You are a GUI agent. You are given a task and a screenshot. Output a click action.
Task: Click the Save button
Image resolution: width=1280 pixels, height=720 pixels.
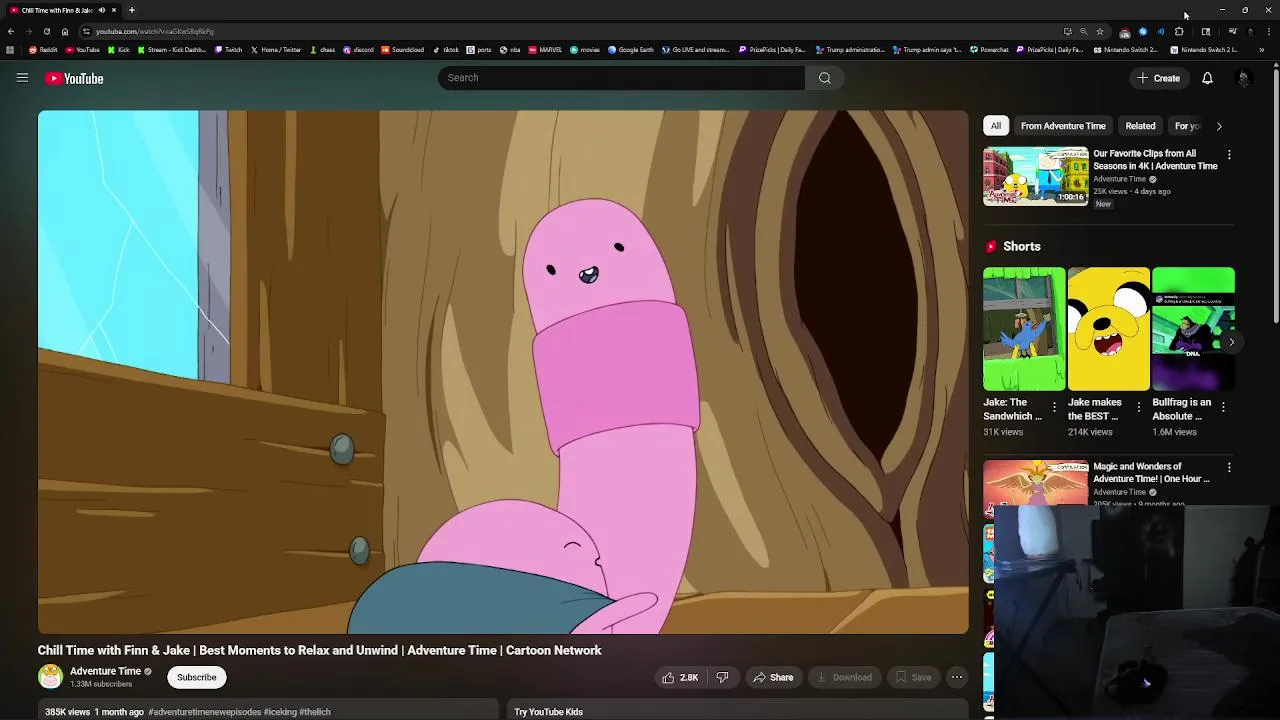[912, 677]
